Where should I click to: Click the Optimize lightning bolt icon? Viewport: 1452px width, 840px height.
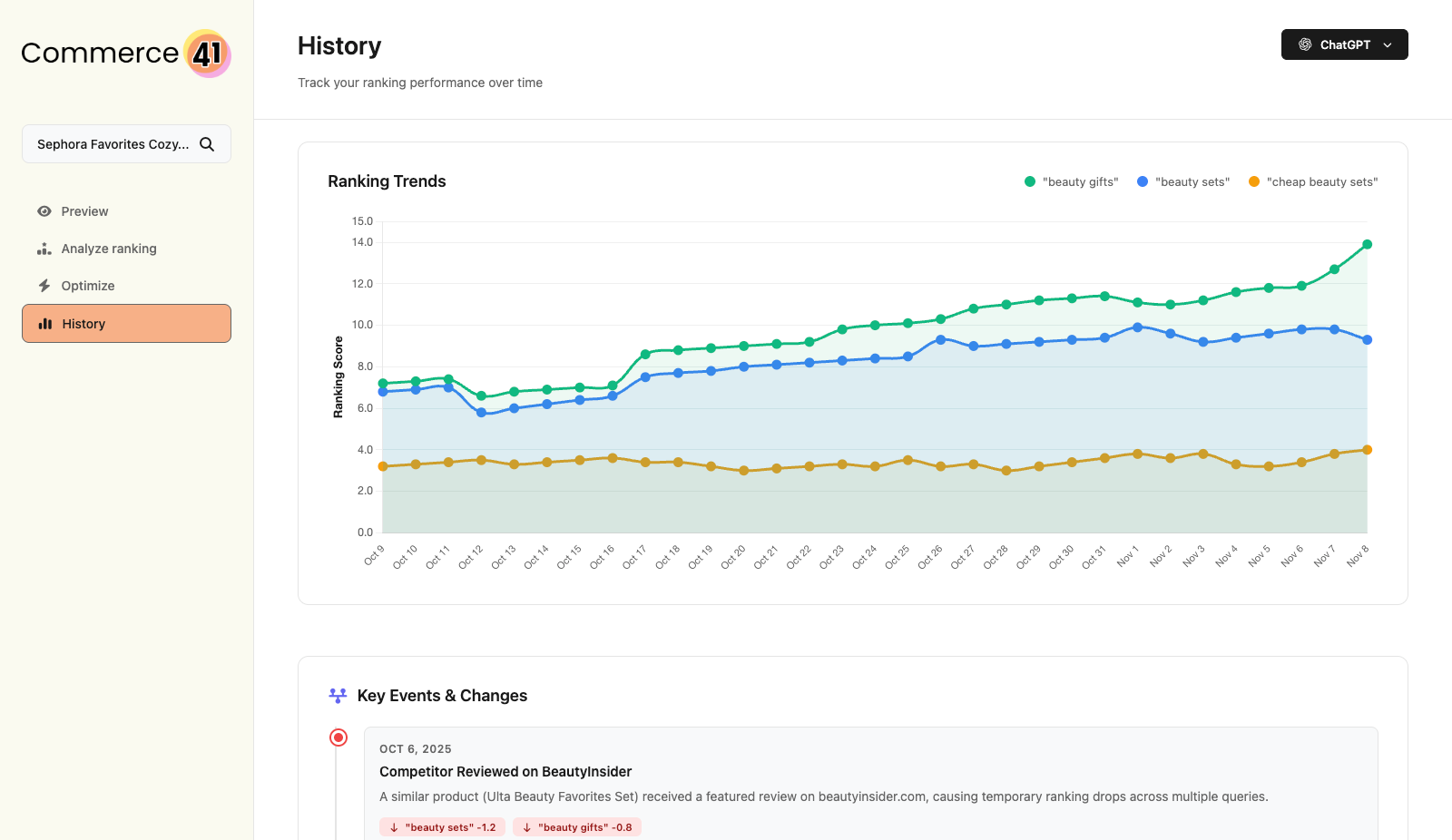[44, 285]
